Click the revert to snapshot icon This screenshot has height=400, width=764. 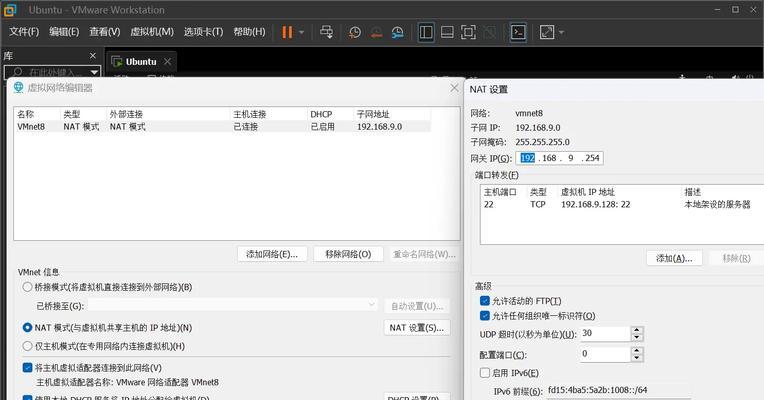pos(376,33)
